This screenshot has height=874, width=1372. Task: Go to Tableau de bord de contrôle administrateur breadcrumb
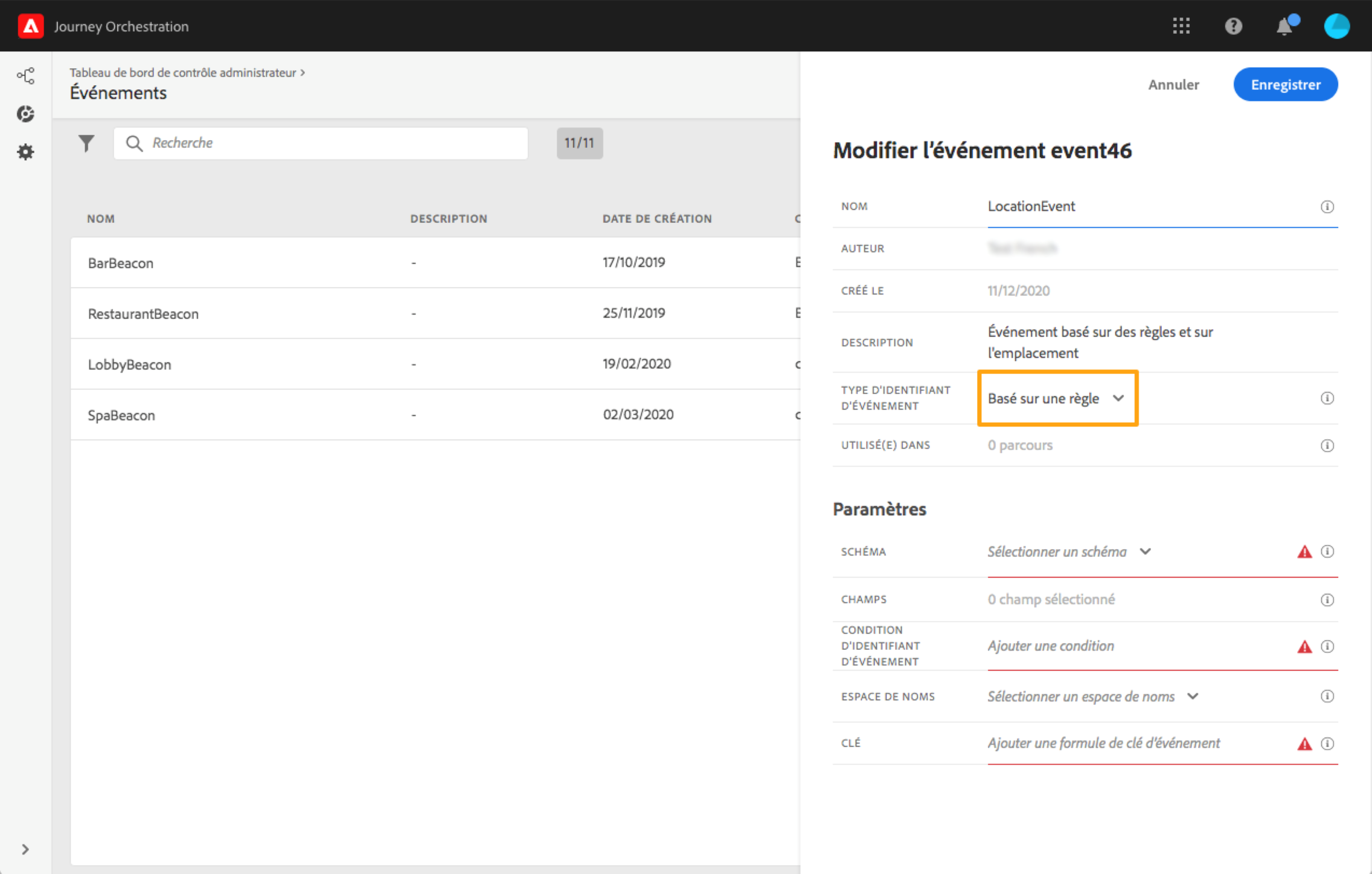(x=182, y=72)
